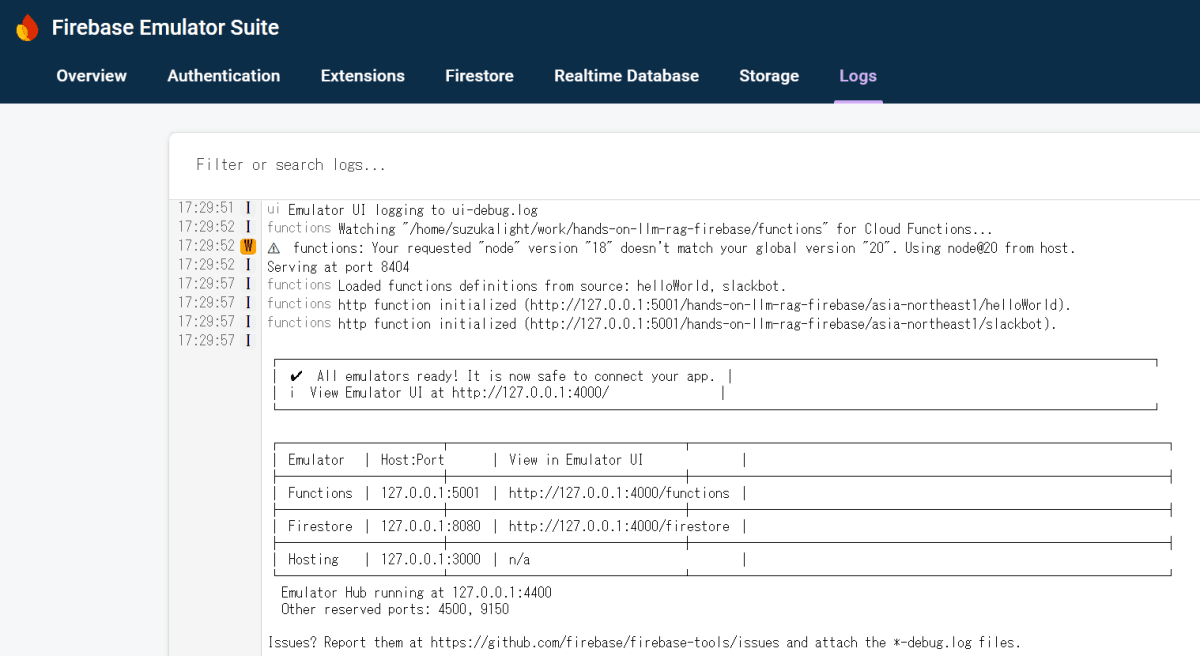The width and height of the screenshot is (1200, 656).
Task: Click the 'Emulator Hub running at 127.0.0.1:4400' line
Action: [x=416, y=592]
